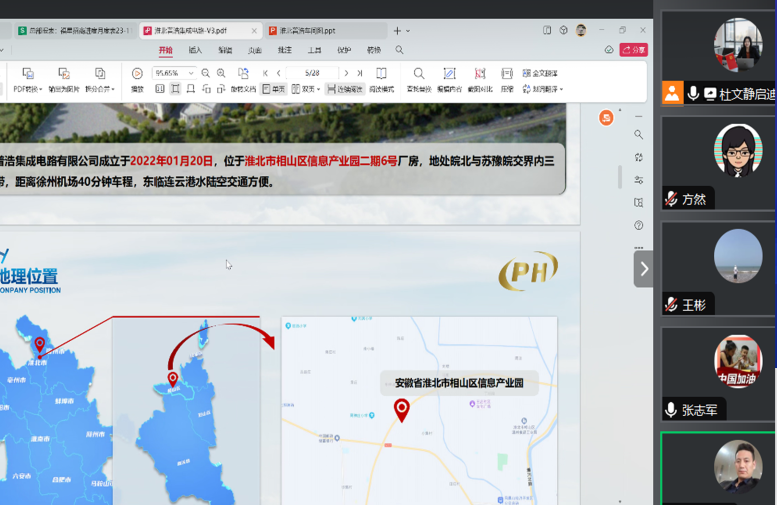Click the side panel help question icon
Image resolution: width=777 pixels, height=505 pixels.
point(639,225)
